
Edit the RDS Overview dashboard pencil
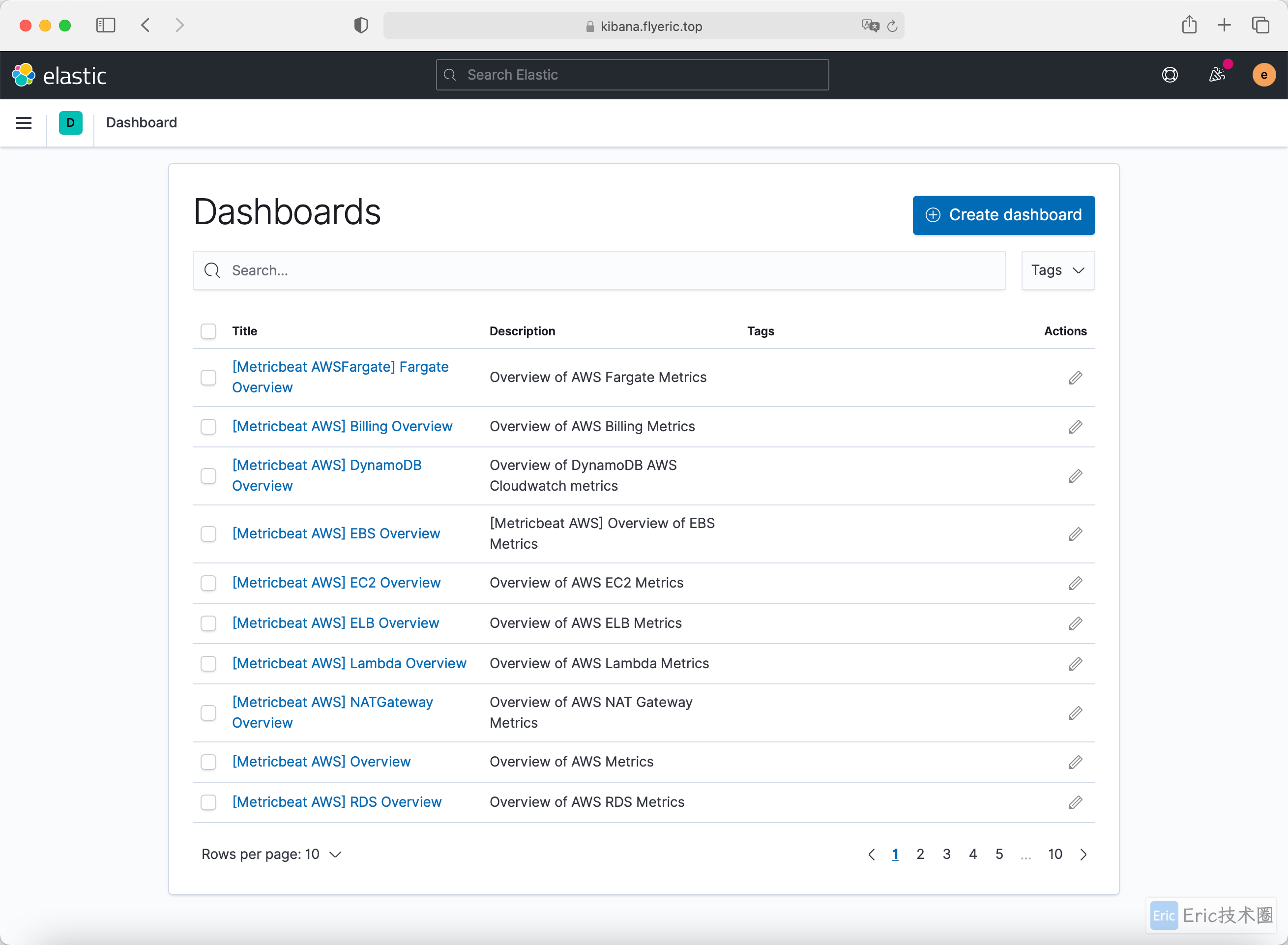point(1075,802)
